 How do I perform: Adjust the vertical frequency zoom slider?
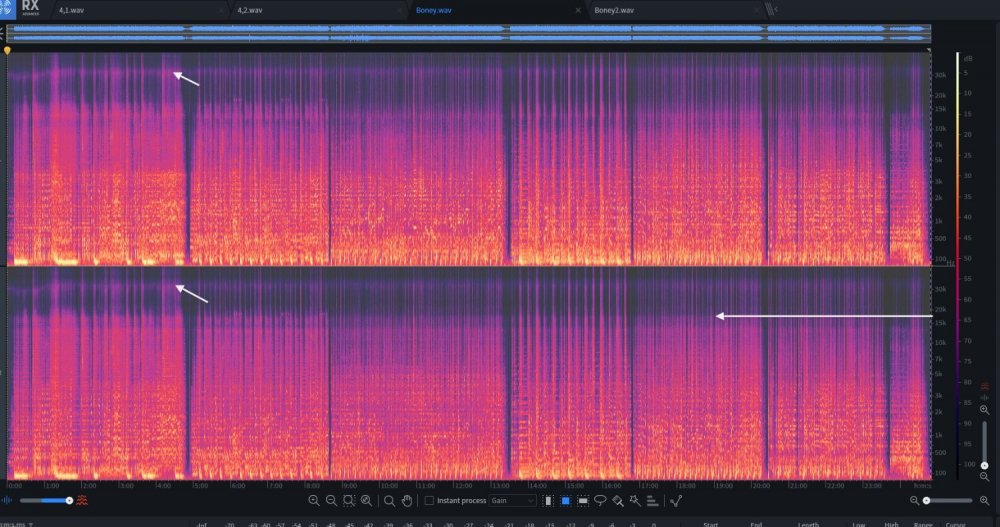point(985,443)
